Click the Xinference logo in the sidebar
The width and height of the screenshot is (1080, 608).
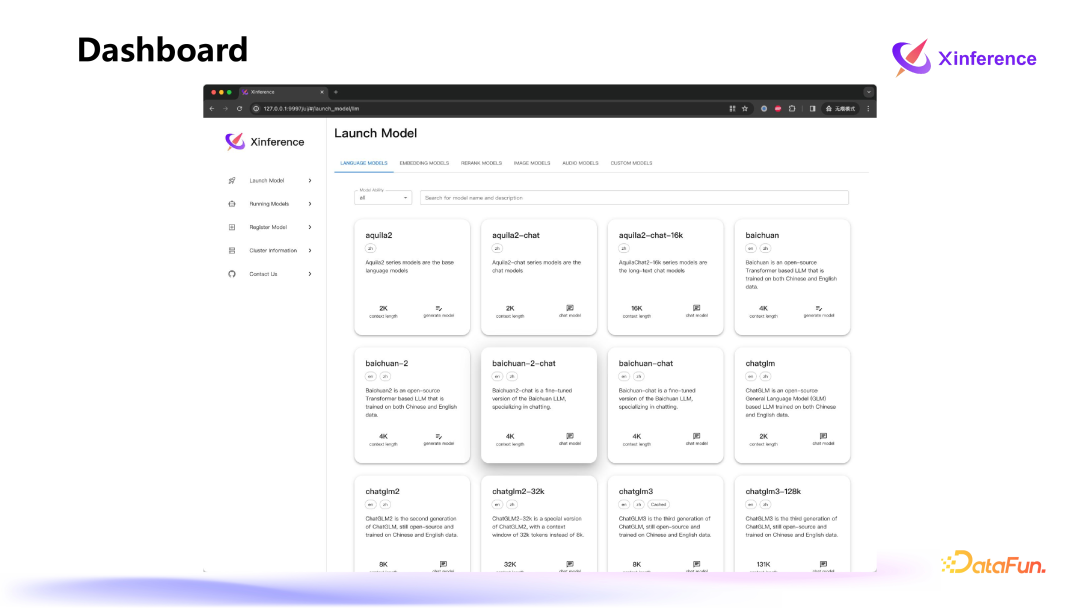pos(235,141)
